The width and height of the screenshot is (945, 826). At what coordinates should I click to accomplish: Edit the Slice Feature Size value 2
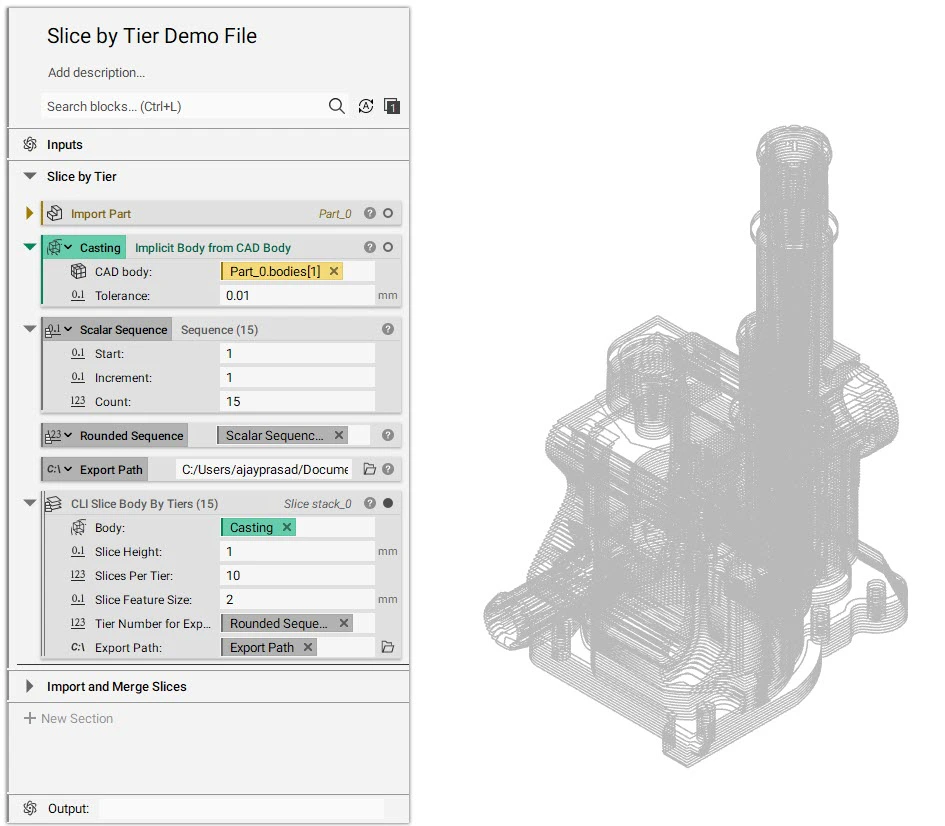(297, 599)
